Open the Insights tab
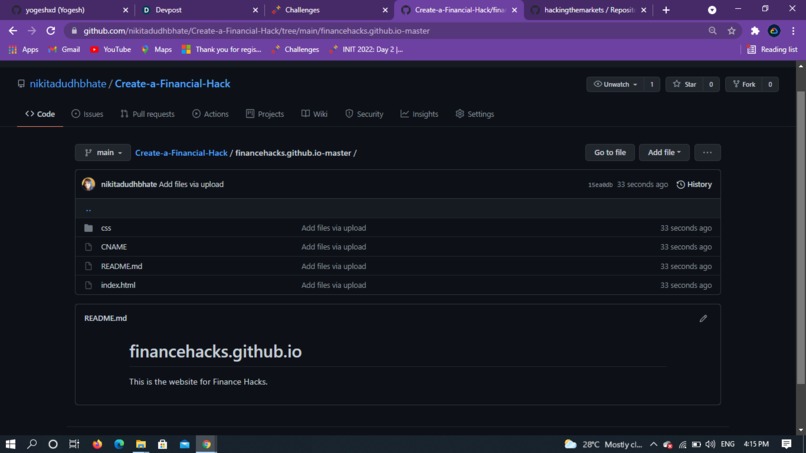Screen dimensions: 806x453 click(x=419, y=114)
